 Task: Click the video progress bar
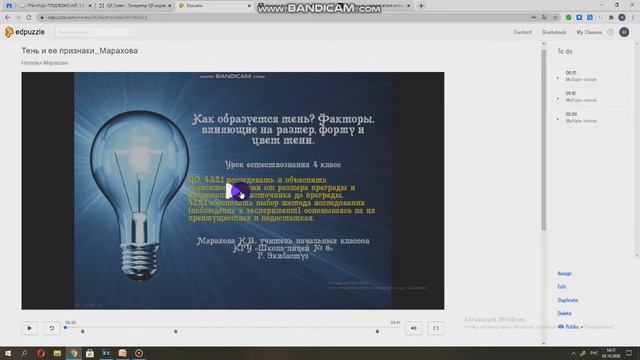(233, 327)
